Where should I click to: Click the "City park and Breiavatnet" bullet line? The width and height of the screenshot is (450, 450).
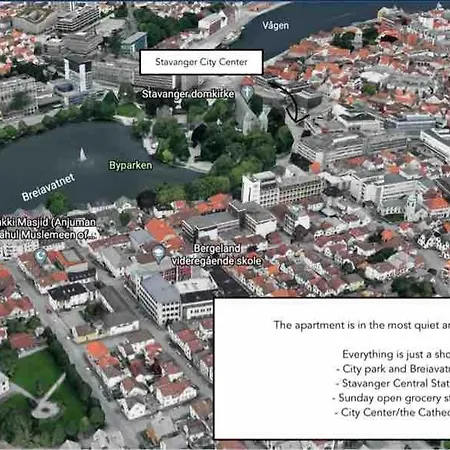[393, 369]
